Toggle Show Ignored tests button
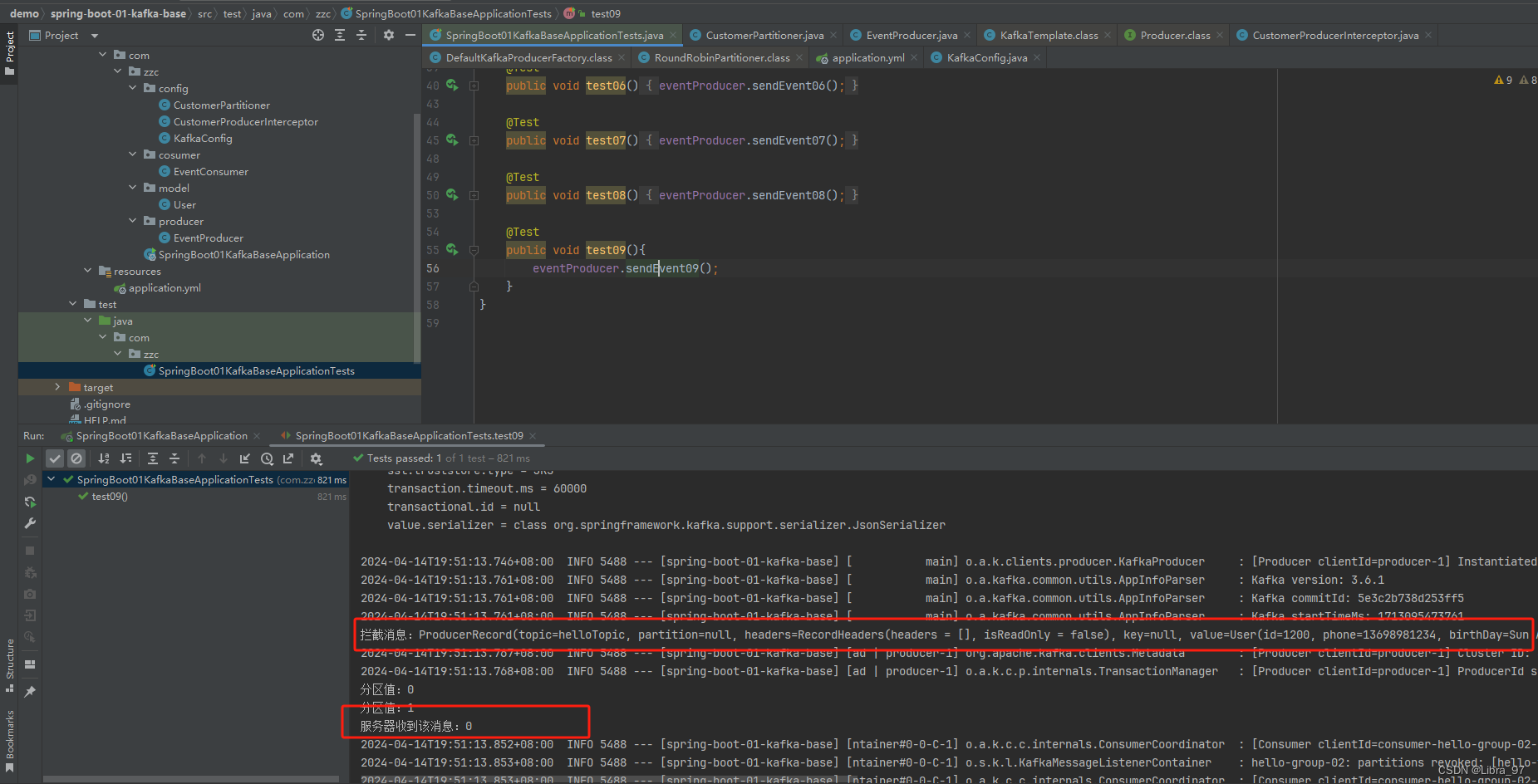Image resolution: width=1538 pixels, height=784 pixels. click(x=76, y=458)
